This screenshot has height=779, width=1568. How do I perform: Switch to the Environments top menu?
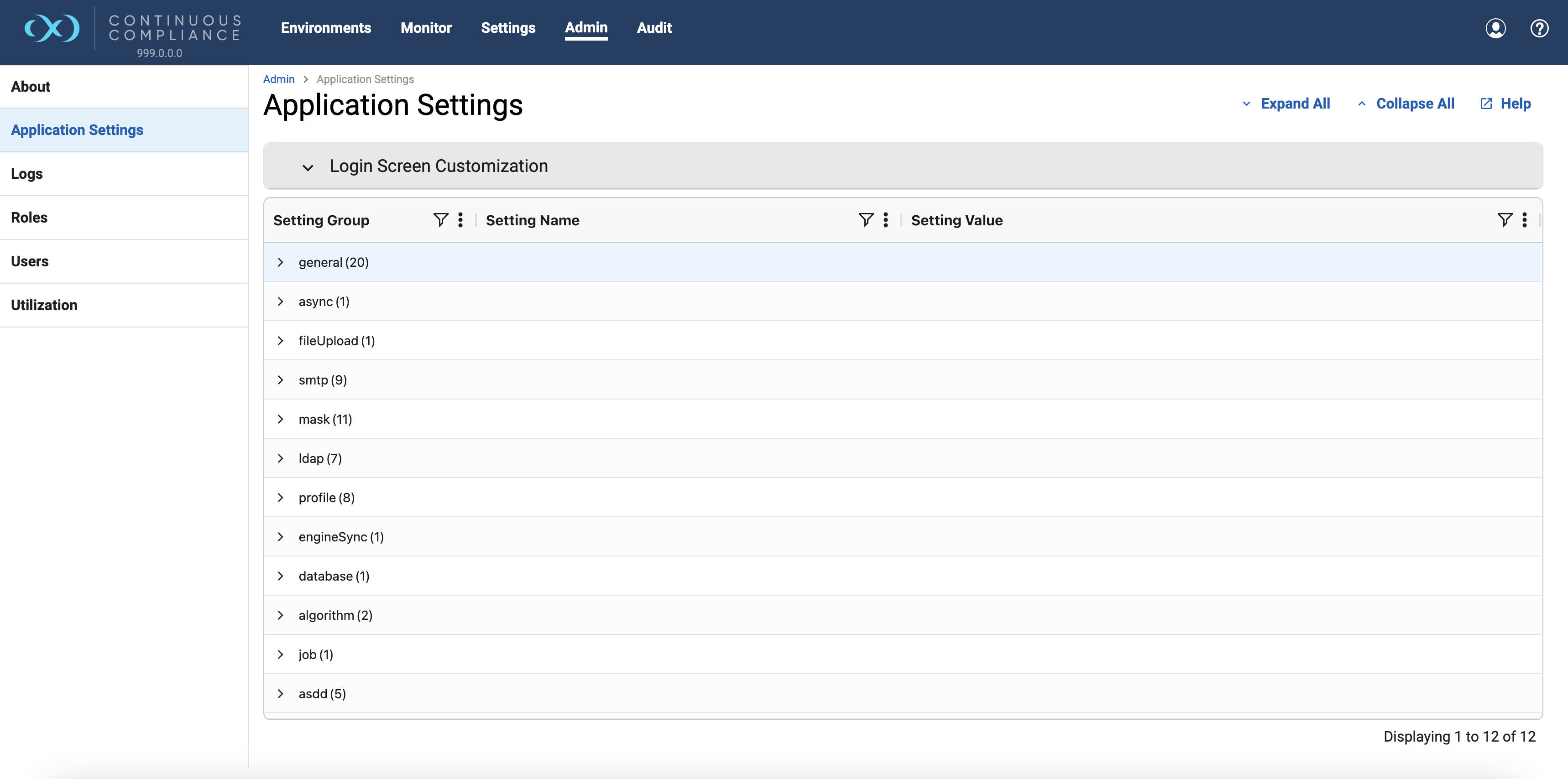[326, 28]
